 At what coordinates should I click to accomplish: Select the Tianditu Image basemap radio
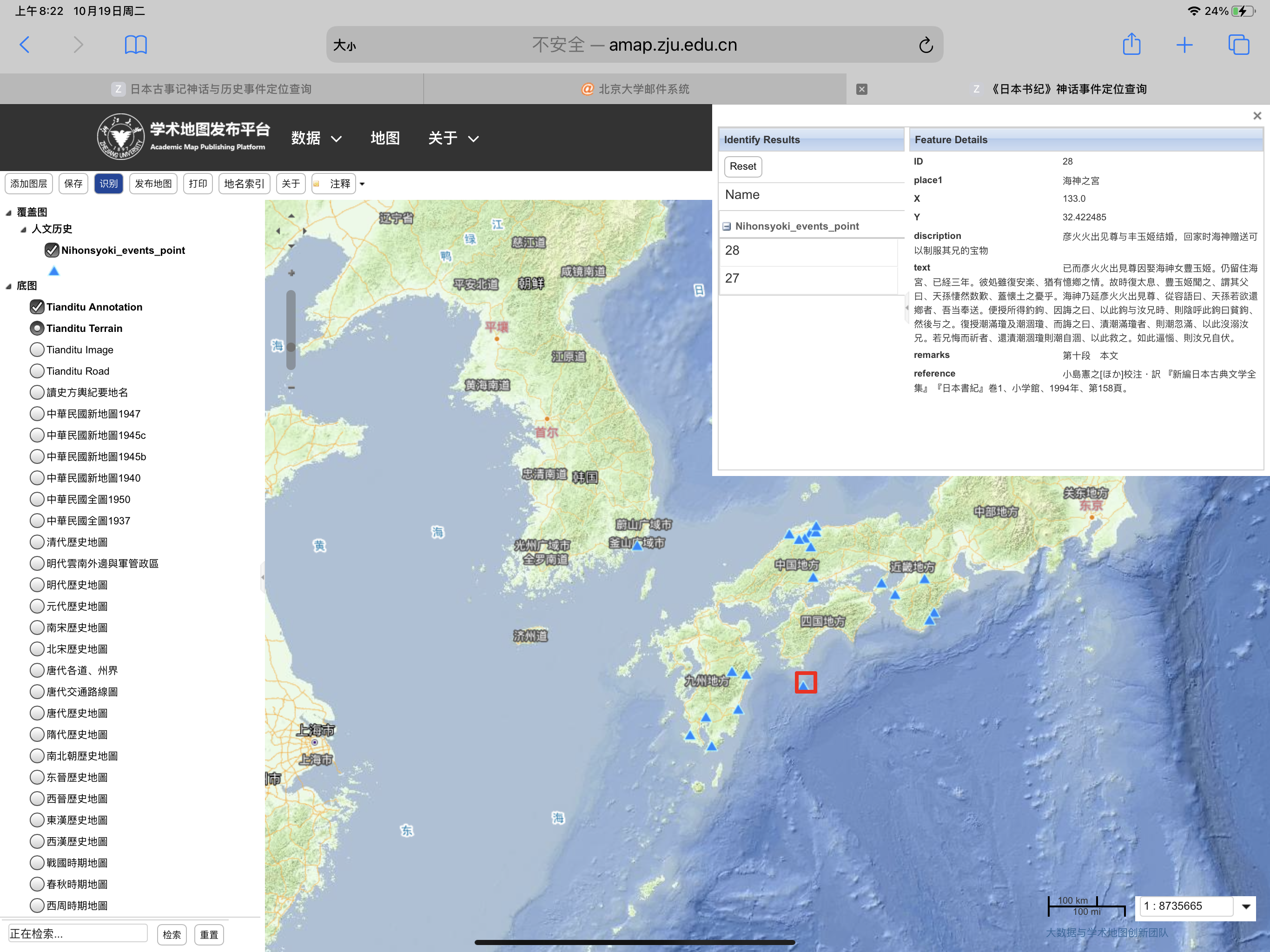(x=37, y=350)
